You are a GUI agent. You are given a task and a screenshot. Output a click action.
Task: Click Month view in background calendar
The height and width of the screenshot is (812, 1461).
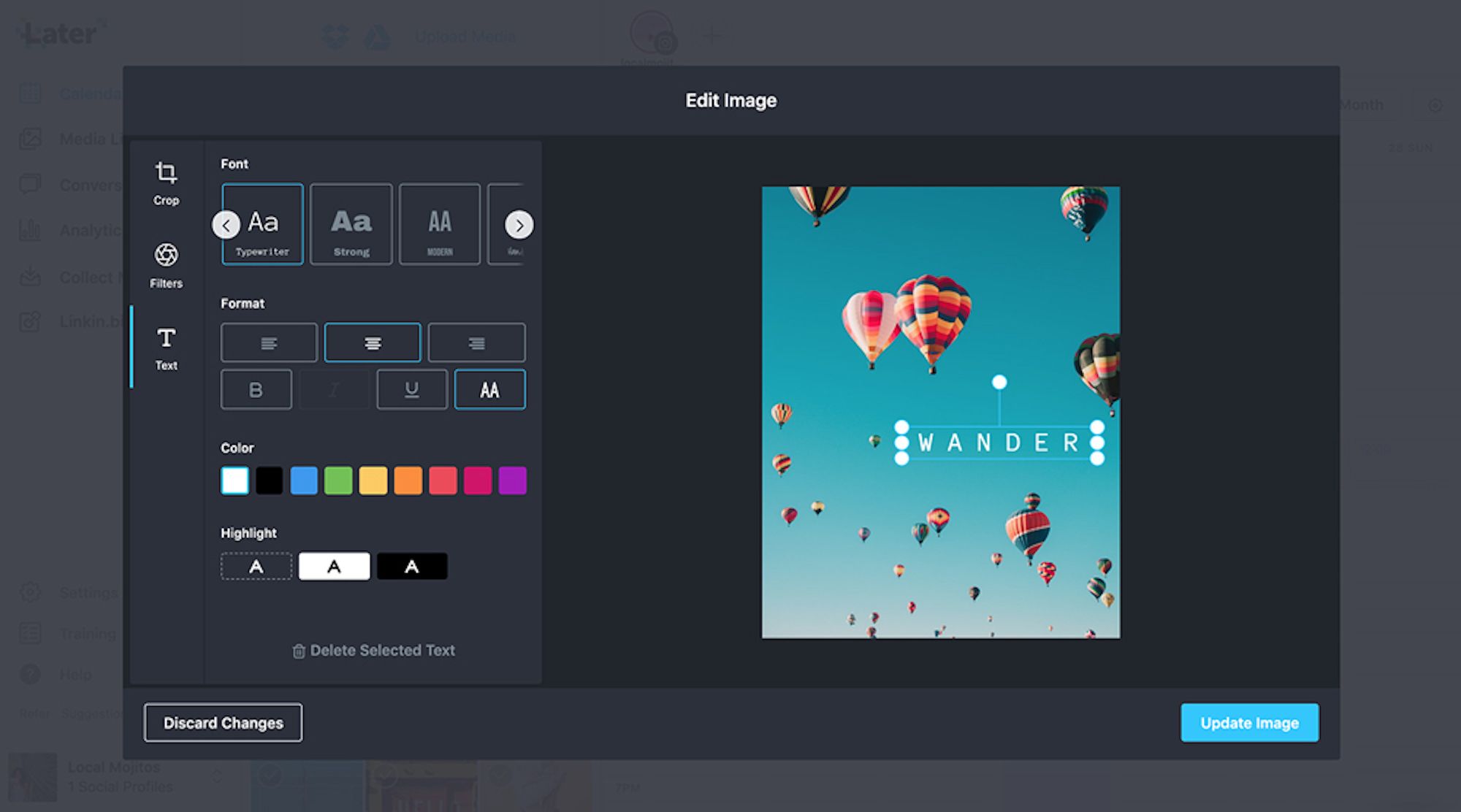click(1362, 105)
